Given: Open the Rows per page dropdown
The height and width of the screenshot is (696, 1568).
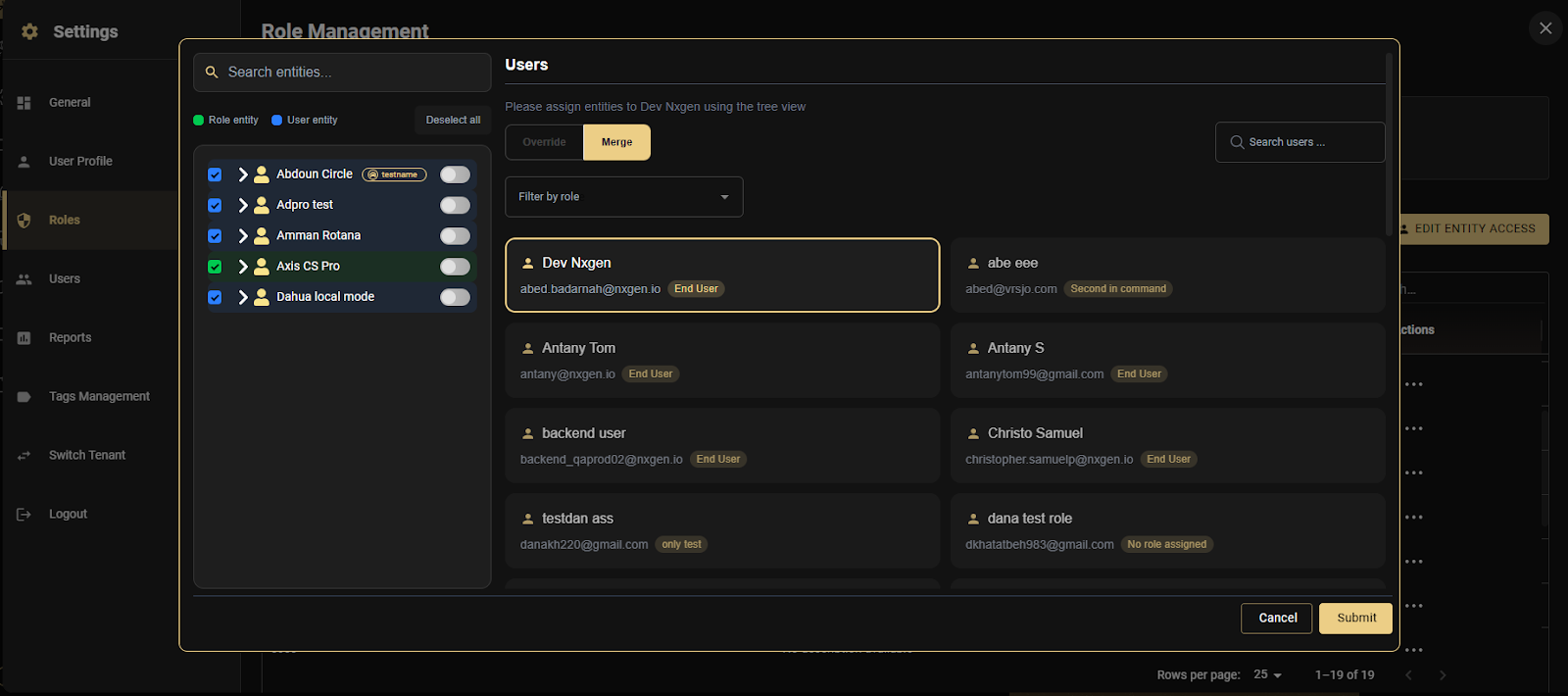Looking at the screenshot, I should click(x=1267, y=675).
